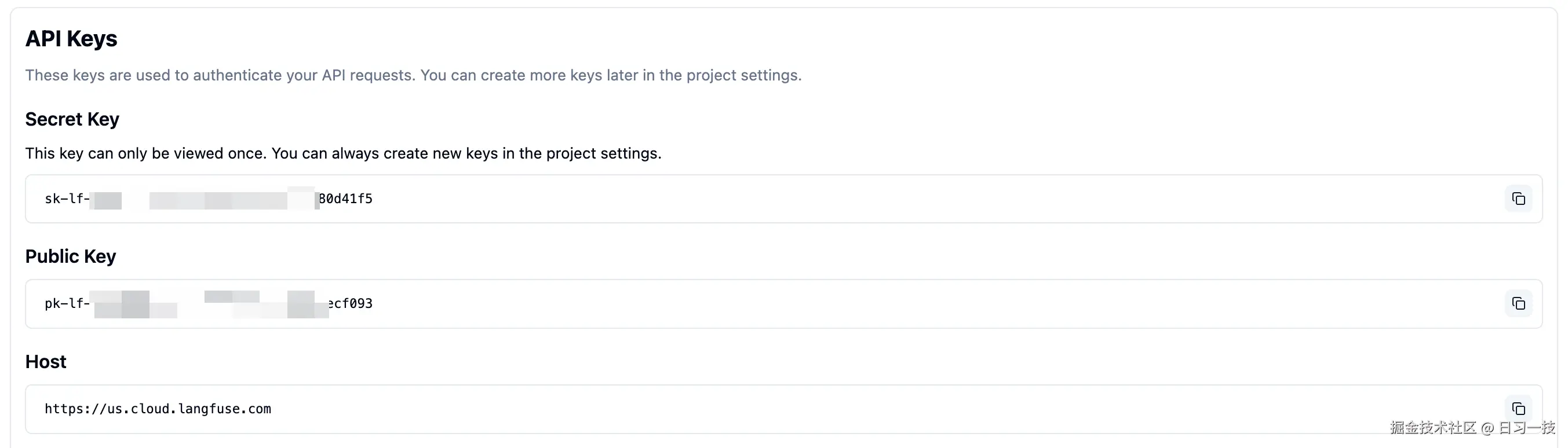Image resolution: width=1568 pixels, height=448 pixels.
Task: Click the Host section heading
Action: coord(46,361)
